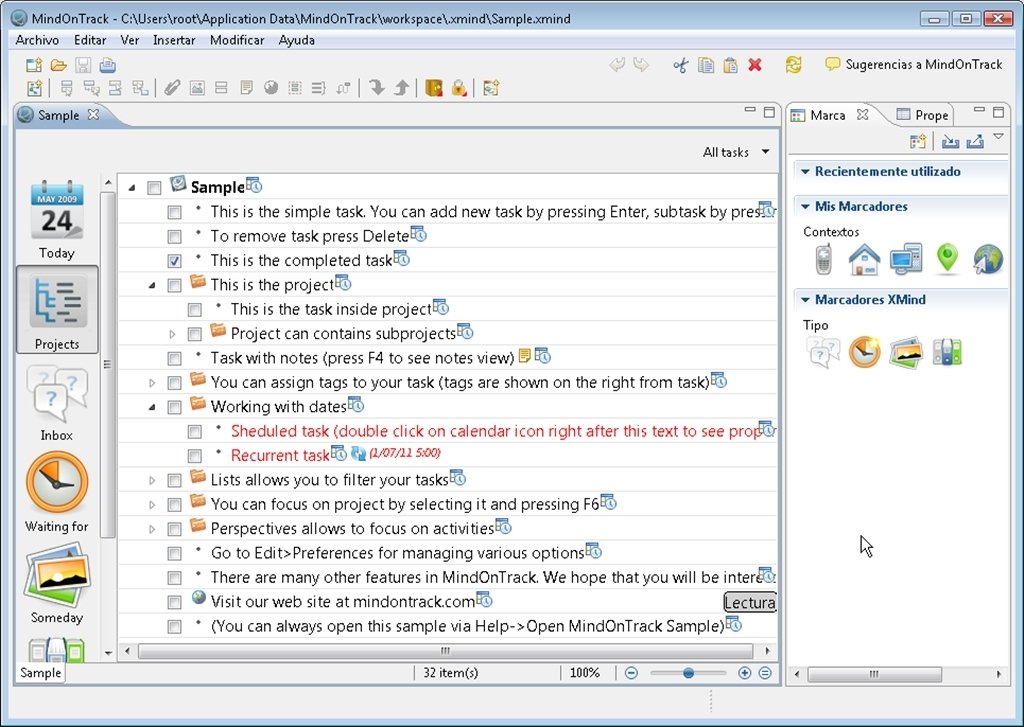Collapse 'This is the project' node
Screen dimensions: 1024x727
tap(152, 285)
